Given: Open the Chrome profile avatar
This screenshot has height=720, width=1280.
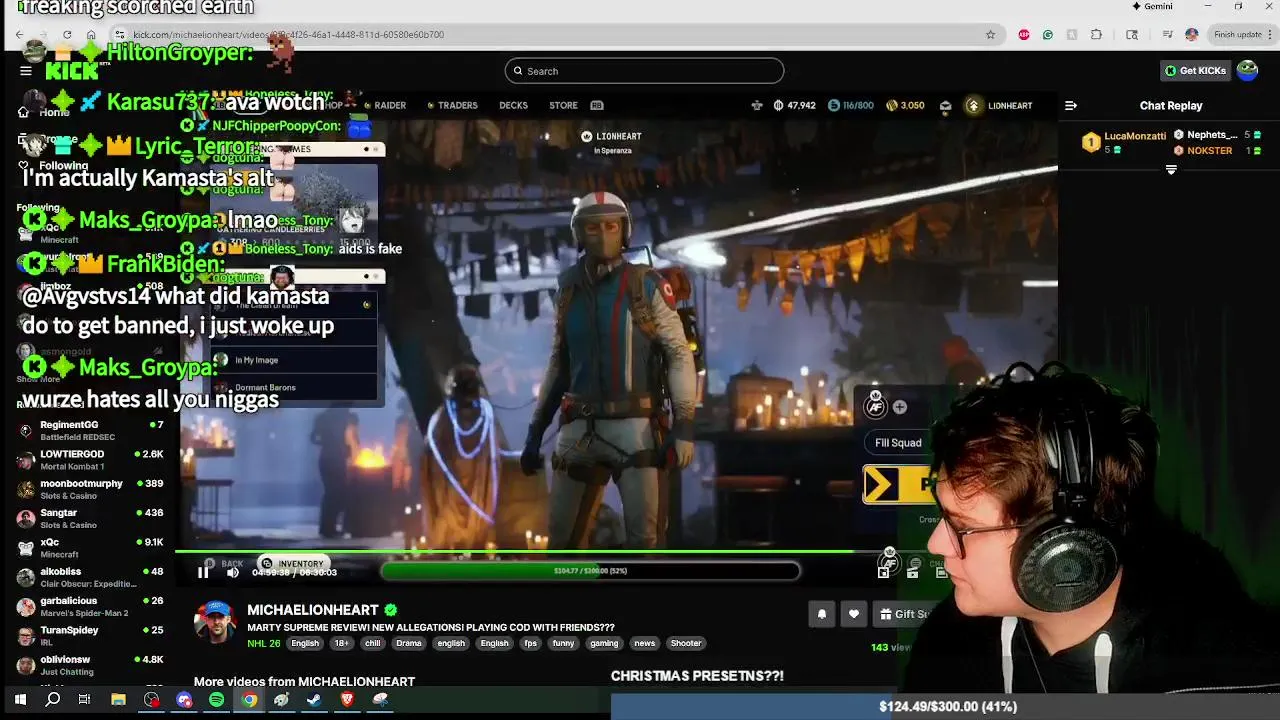Looking at the screenshot, I should pos(1191,34).
